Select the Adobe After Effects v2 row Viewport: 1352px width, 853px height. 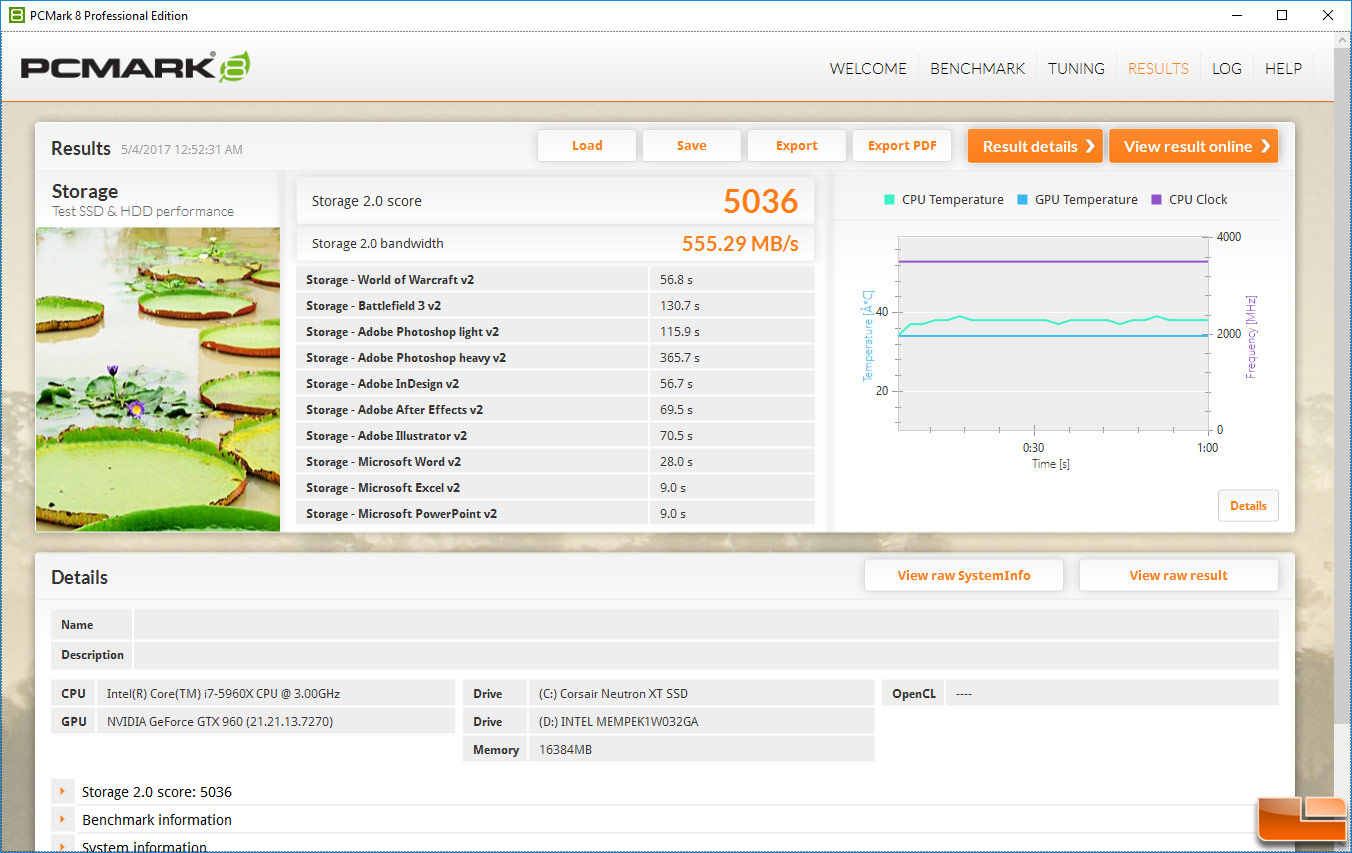pyautogui.click(x=555, y=410)
